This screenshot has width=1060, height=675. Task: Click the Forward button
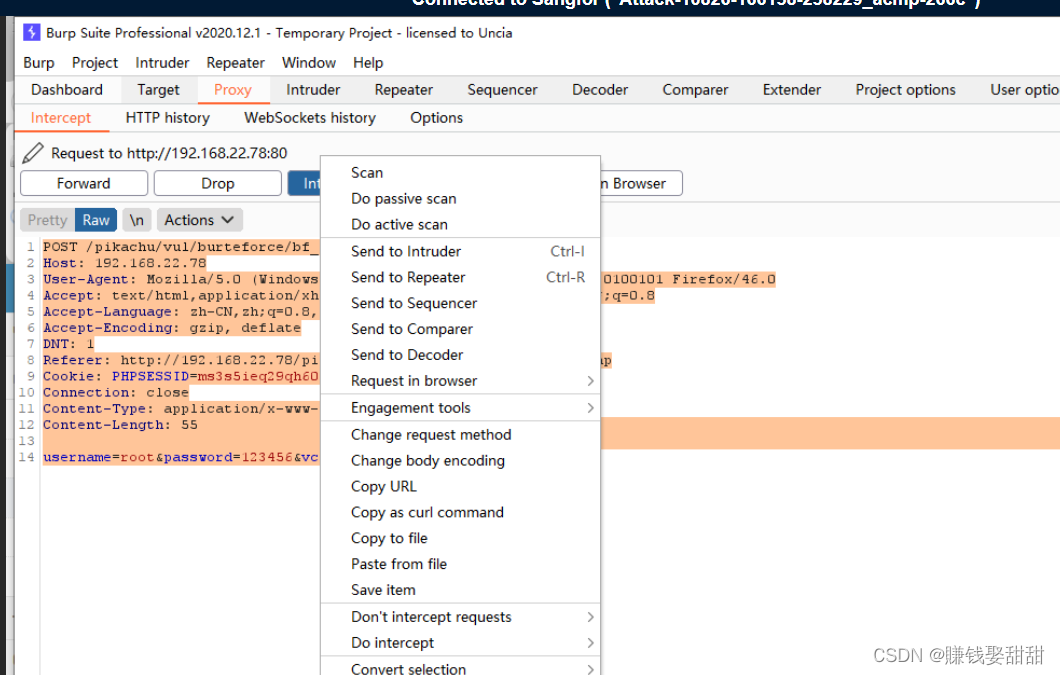coord(84,183)
